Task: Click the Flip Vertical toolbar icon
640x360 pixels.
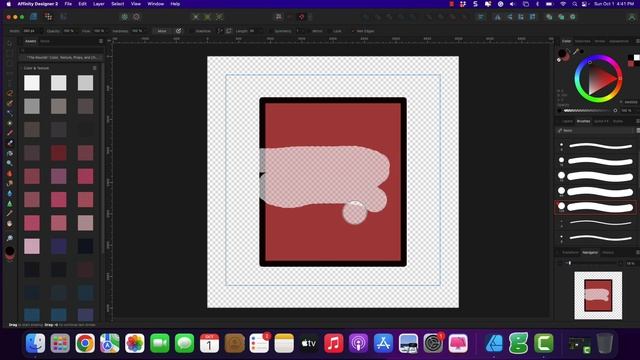Action: tap(509, 17)
